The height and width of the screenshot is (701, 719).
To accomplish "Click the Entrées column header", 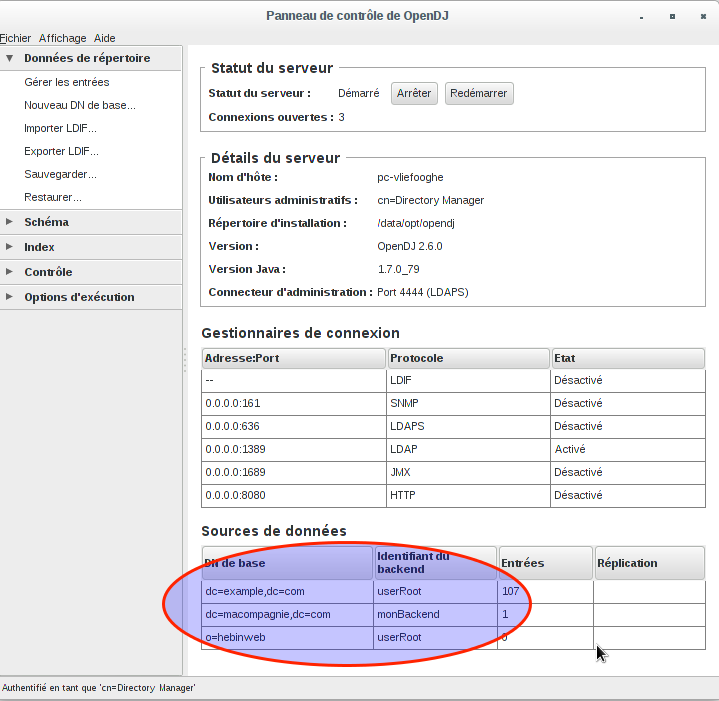I will (546, 563).
